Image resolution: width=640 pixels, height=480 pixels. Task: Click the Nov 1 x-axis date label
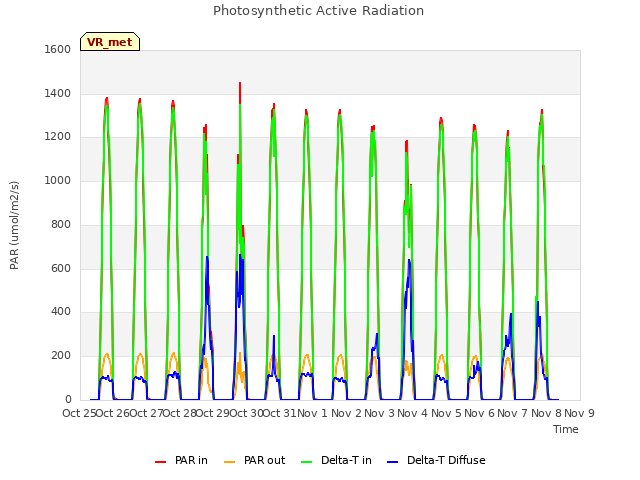[313, 413]
